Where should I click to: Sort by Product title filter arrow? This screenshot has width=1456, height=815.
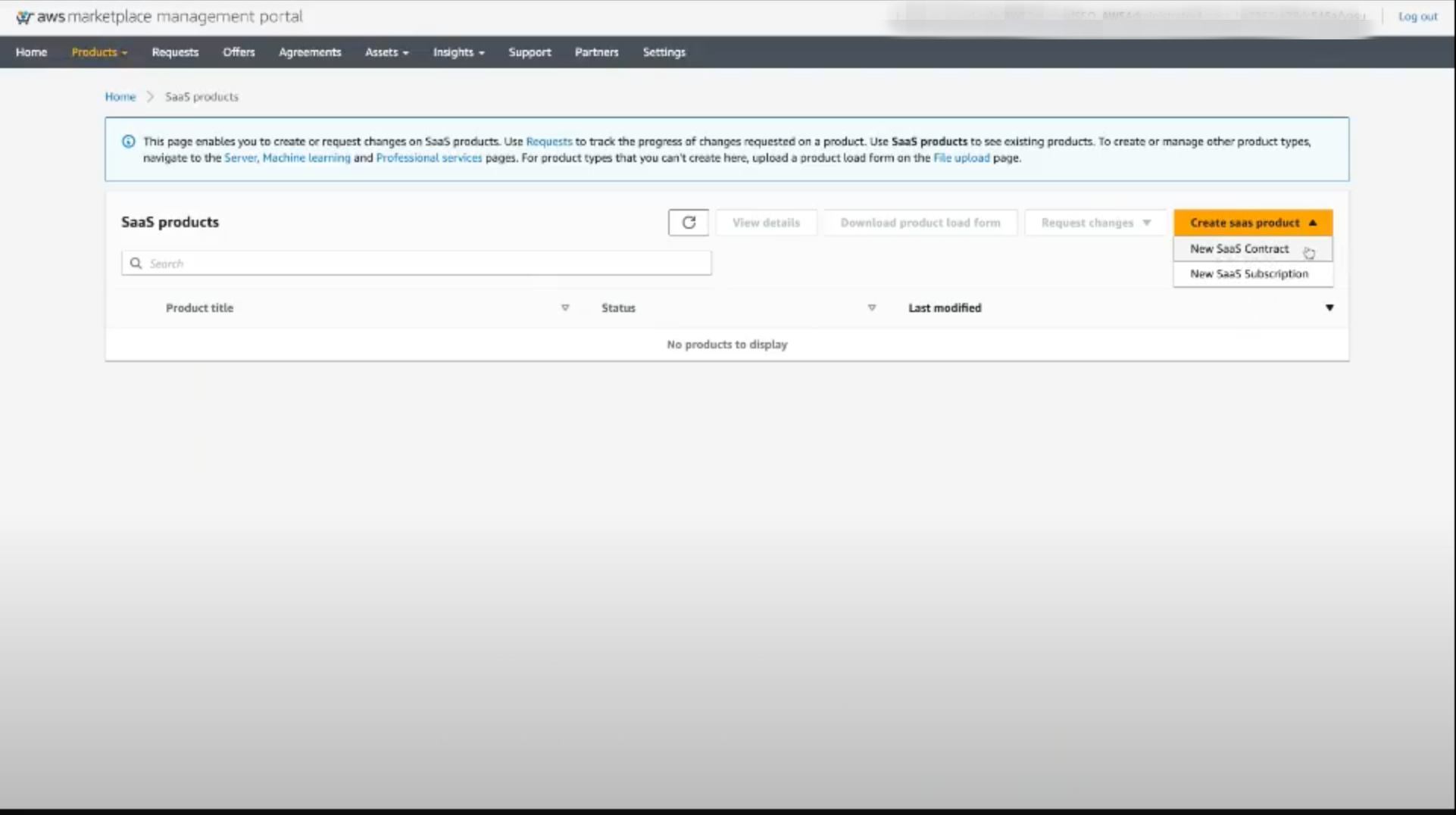[x=565, y=308]
